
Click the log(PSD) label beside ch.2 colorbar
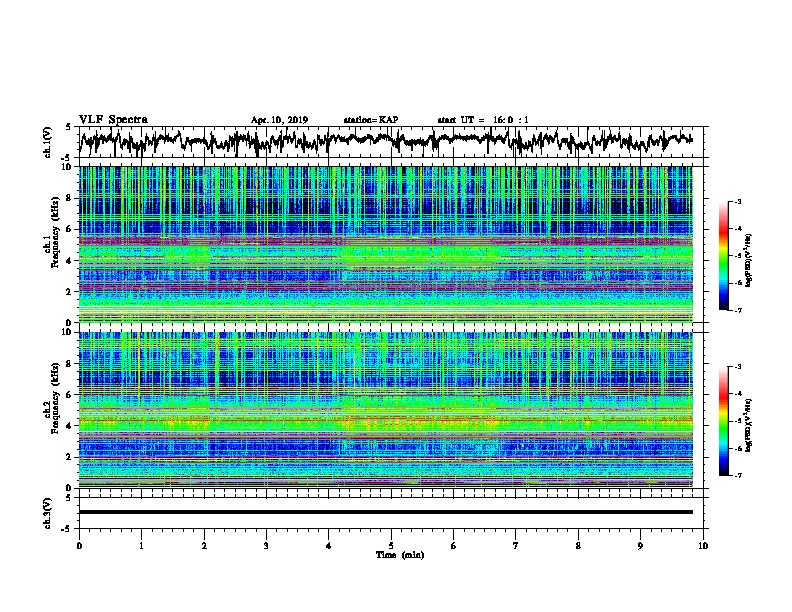pos(749,425)
